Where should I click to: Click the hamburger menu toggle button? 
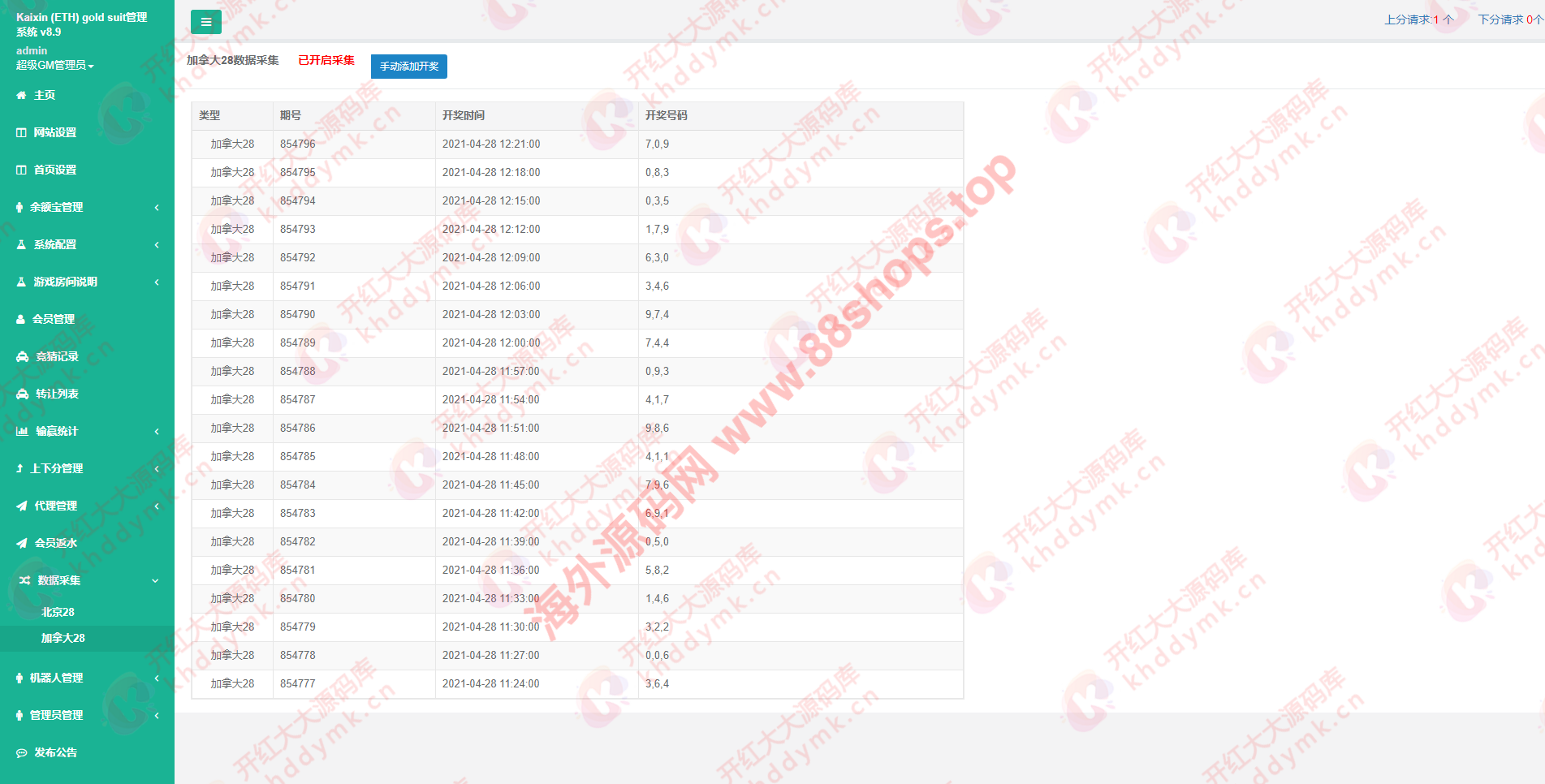(205, 22)
